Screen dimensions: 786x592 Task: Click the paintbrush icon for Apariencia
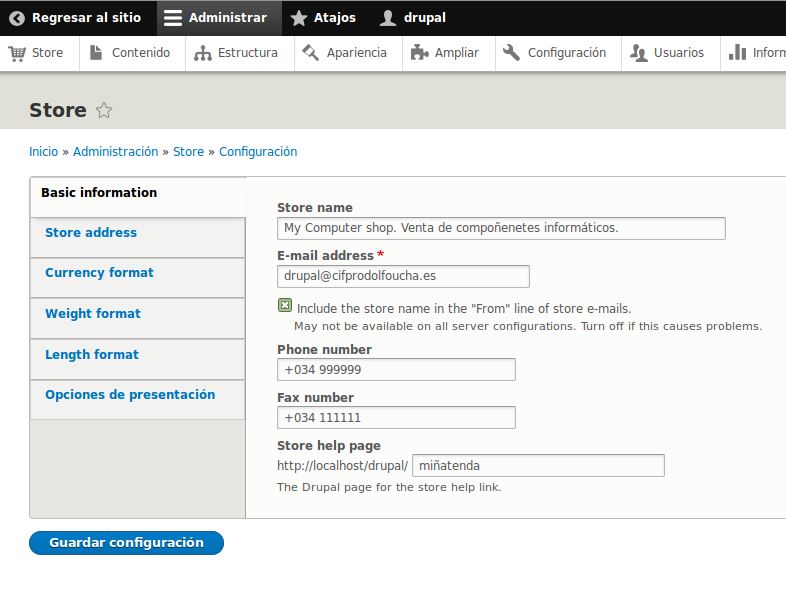coord(311,53)
